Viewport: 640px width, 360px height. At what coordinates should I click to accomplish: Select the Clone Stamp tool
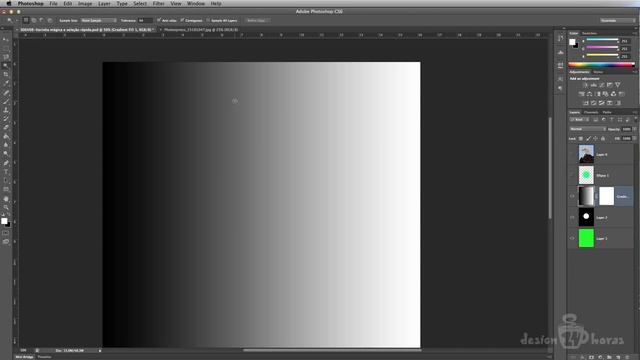tap(6, 110)
